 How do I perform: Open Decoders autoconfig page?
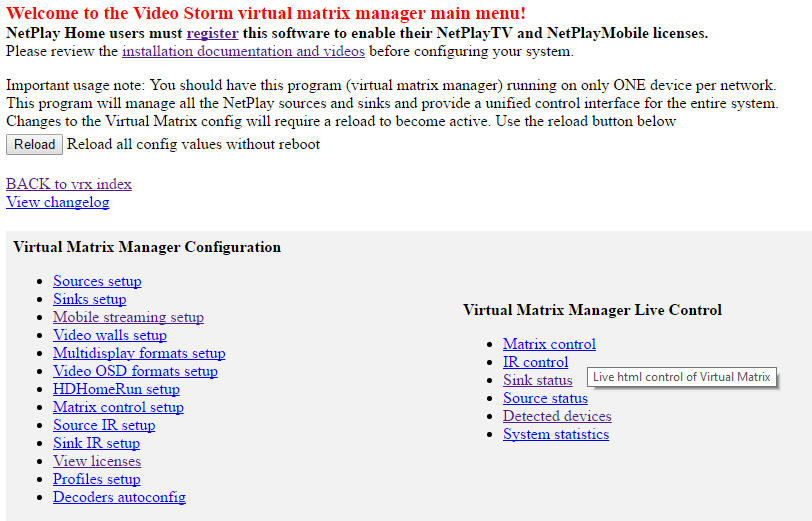pyautogui.click(x=119, y=497)
